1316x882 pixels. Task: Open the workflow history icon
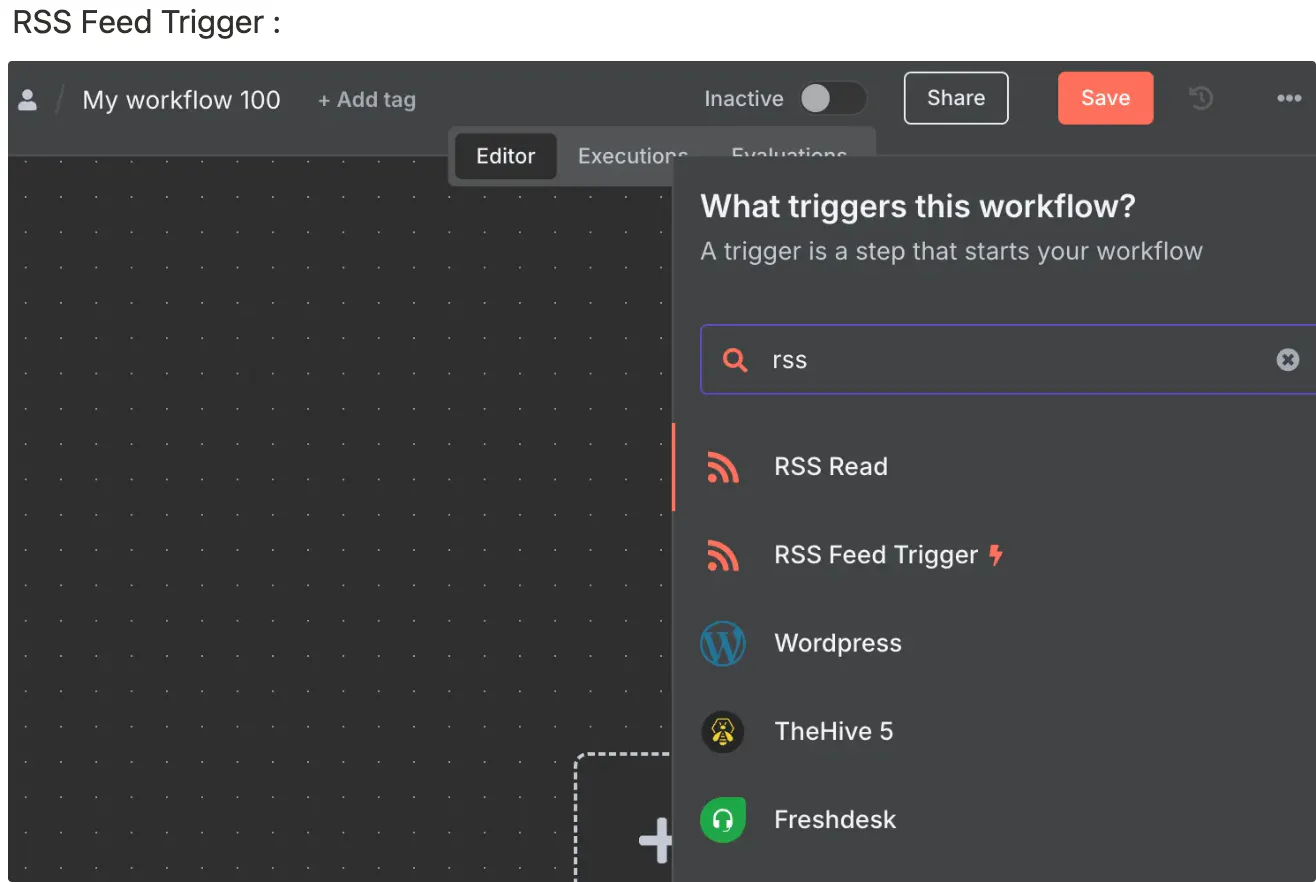coord(1201,98)
